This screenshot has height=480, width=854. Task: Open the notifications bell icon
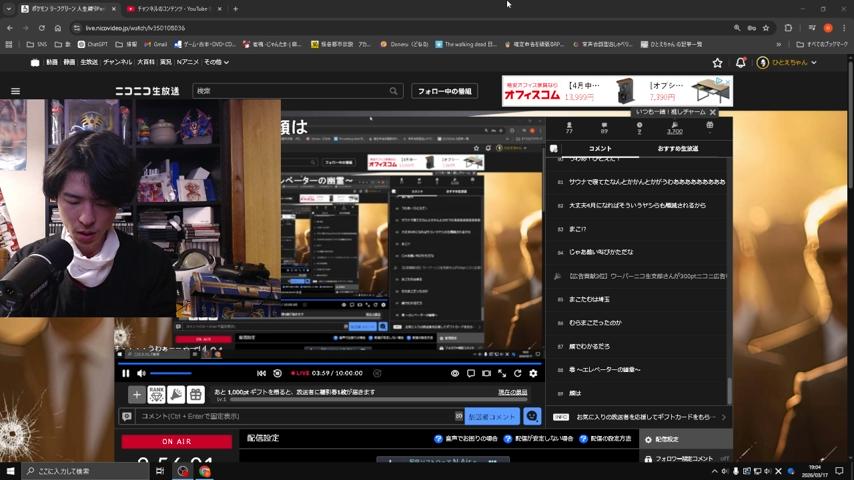pos(740,63)
